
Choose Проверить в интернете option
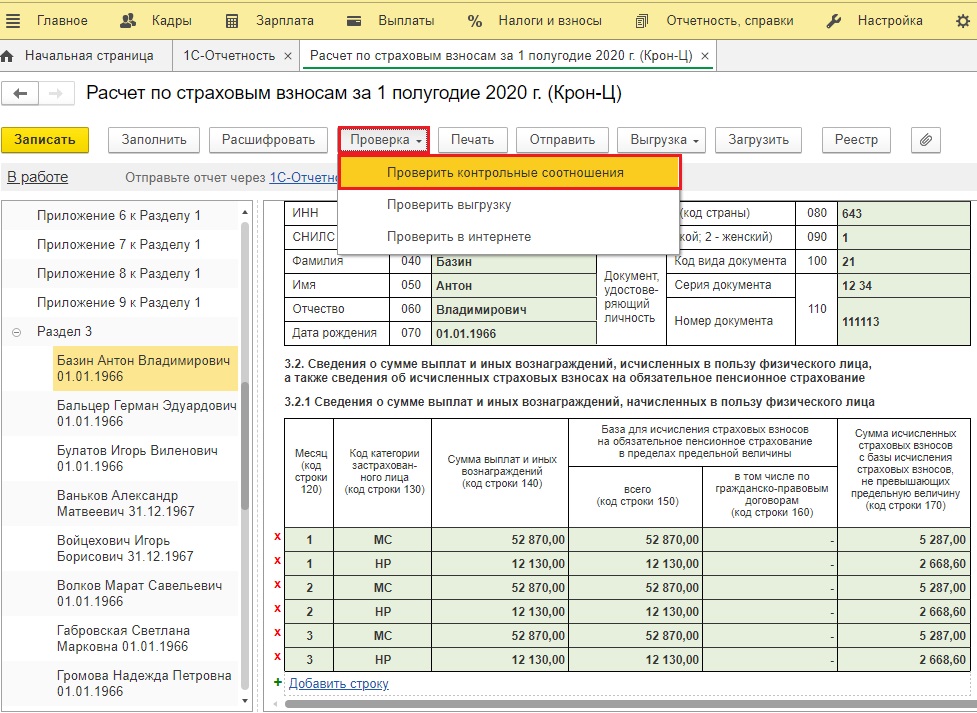pyautogui.click(x=459, y=237)
